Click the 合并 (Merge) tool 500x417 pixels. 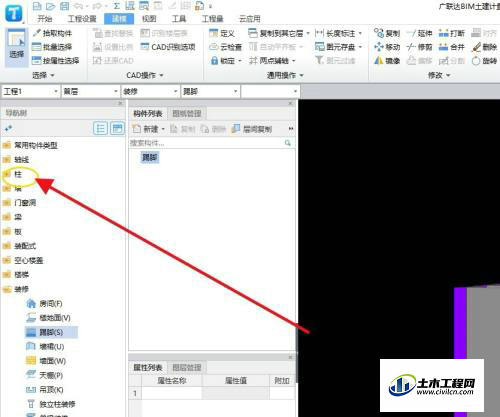(x=452, y=47)
